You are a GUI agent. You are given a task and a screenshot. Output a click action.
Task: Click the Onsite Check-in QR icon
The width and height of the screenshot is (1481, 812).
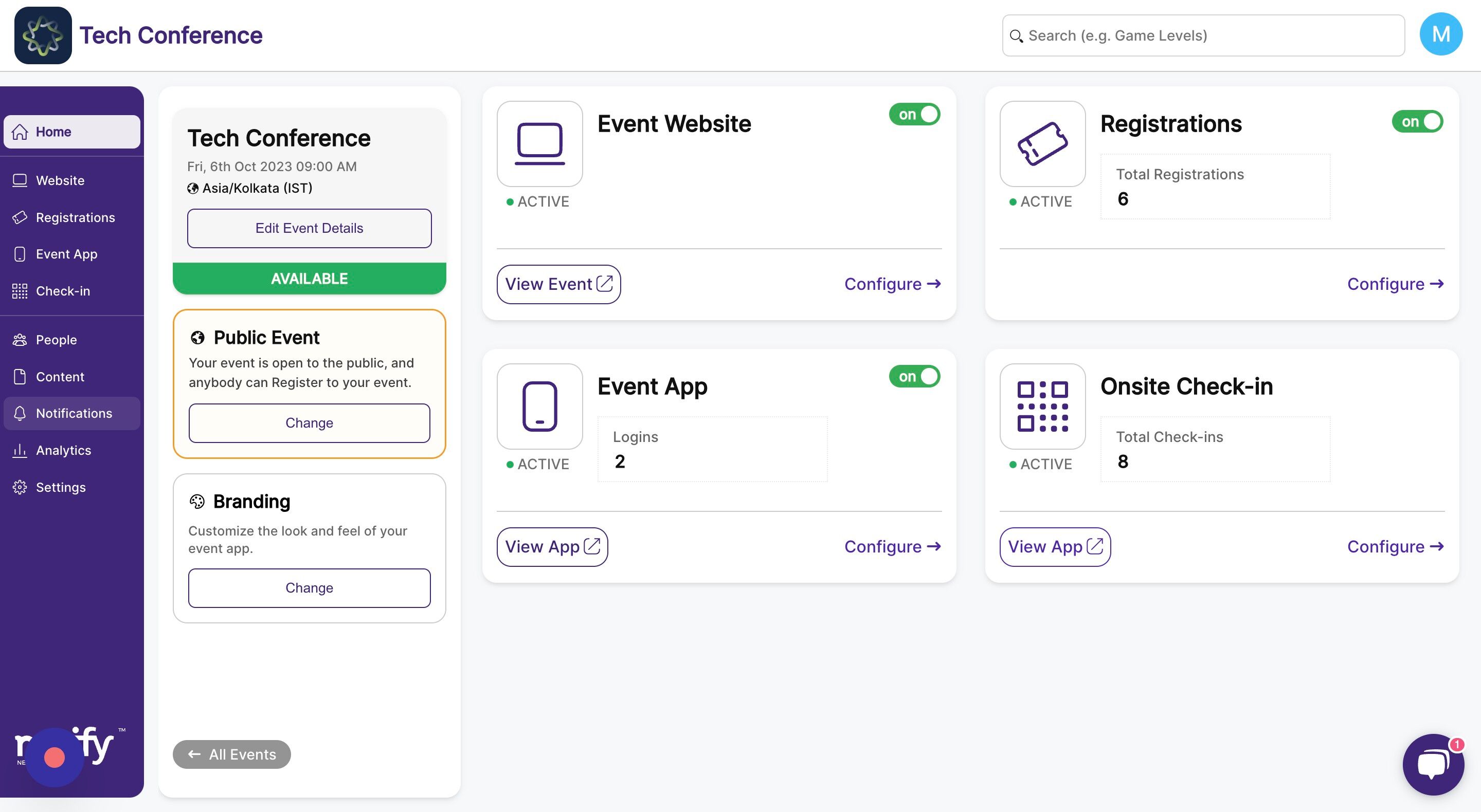point(1042,407)
